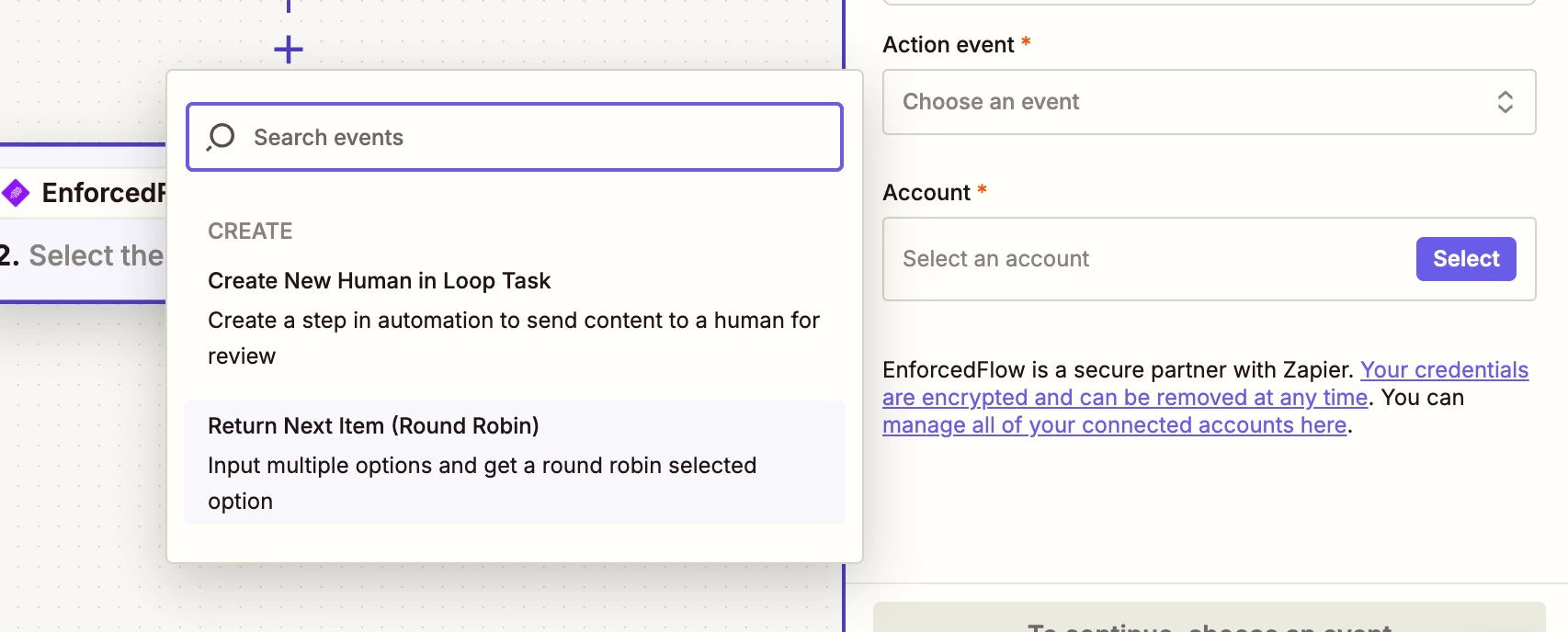Click the magnifier icon in Search events
This screenshot has height=632, width=1568.
[x=221, y=137]
